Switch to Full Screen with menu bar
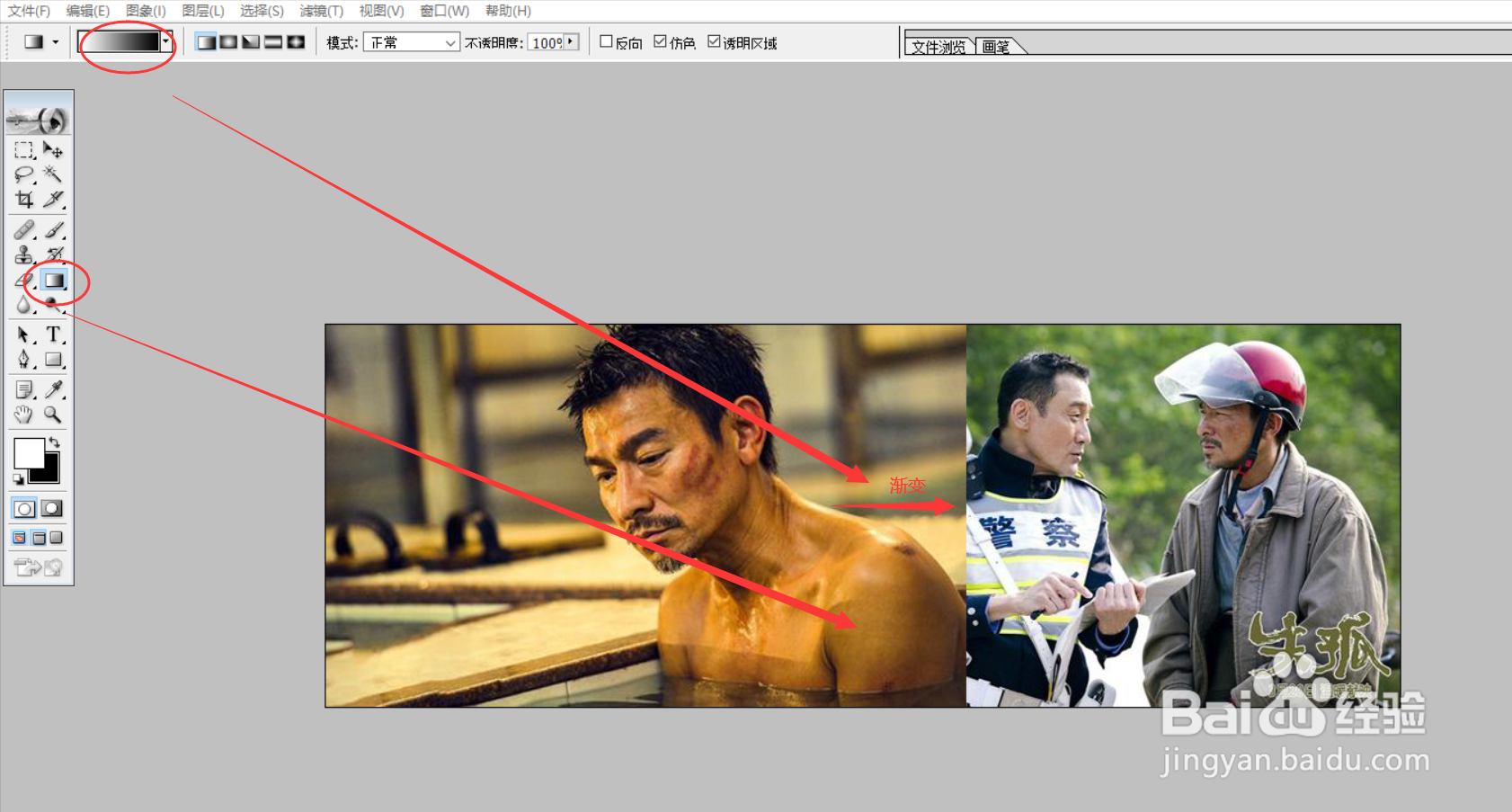1512x812 pixels. 39,538
